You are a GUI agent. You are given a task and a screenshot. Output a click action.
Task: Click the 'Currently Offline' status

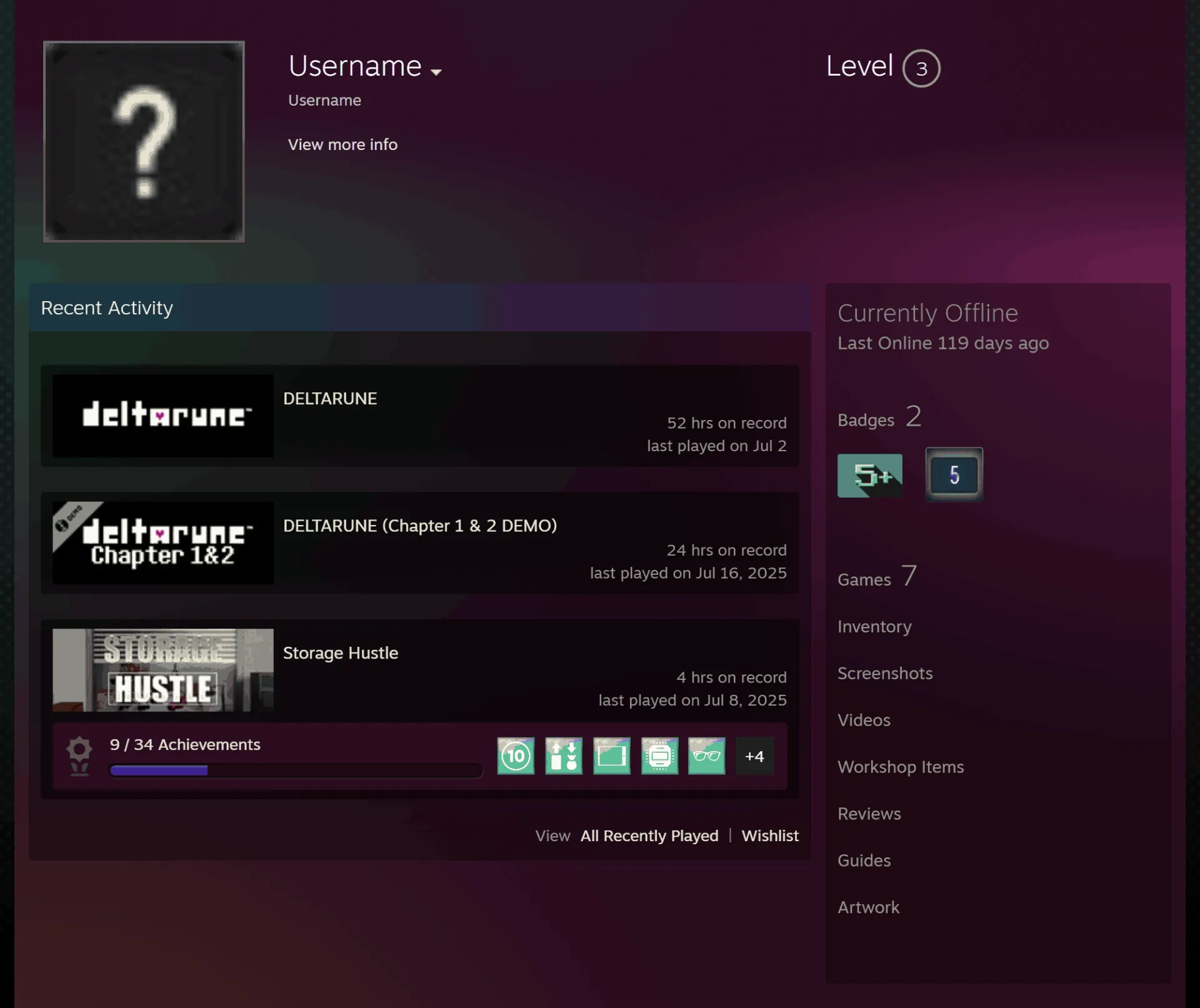[927, 313]
